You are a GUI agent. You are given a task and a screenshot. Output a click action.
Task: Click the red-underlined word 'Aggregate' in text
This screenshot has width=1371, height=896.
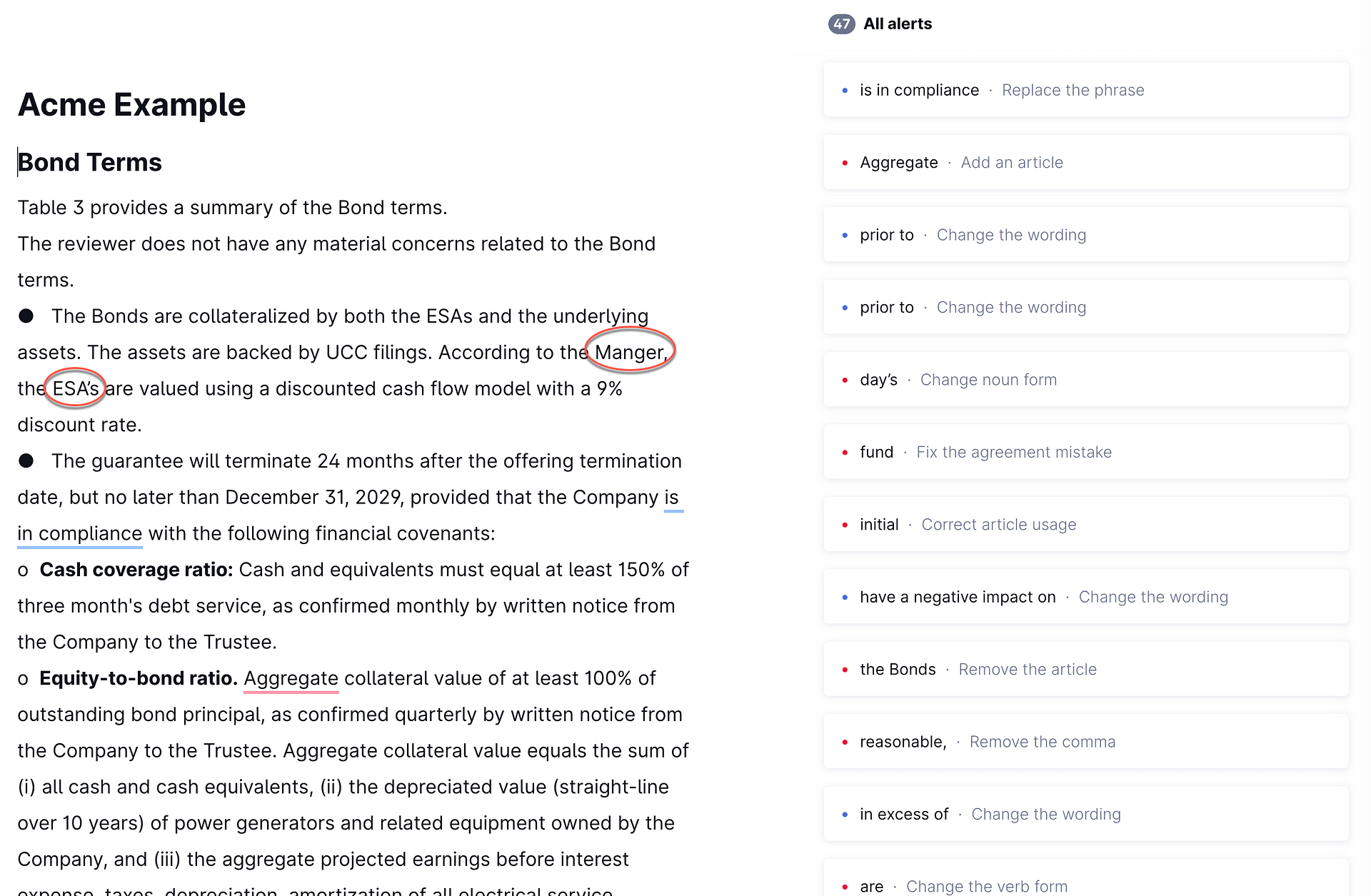coord(291,678)
